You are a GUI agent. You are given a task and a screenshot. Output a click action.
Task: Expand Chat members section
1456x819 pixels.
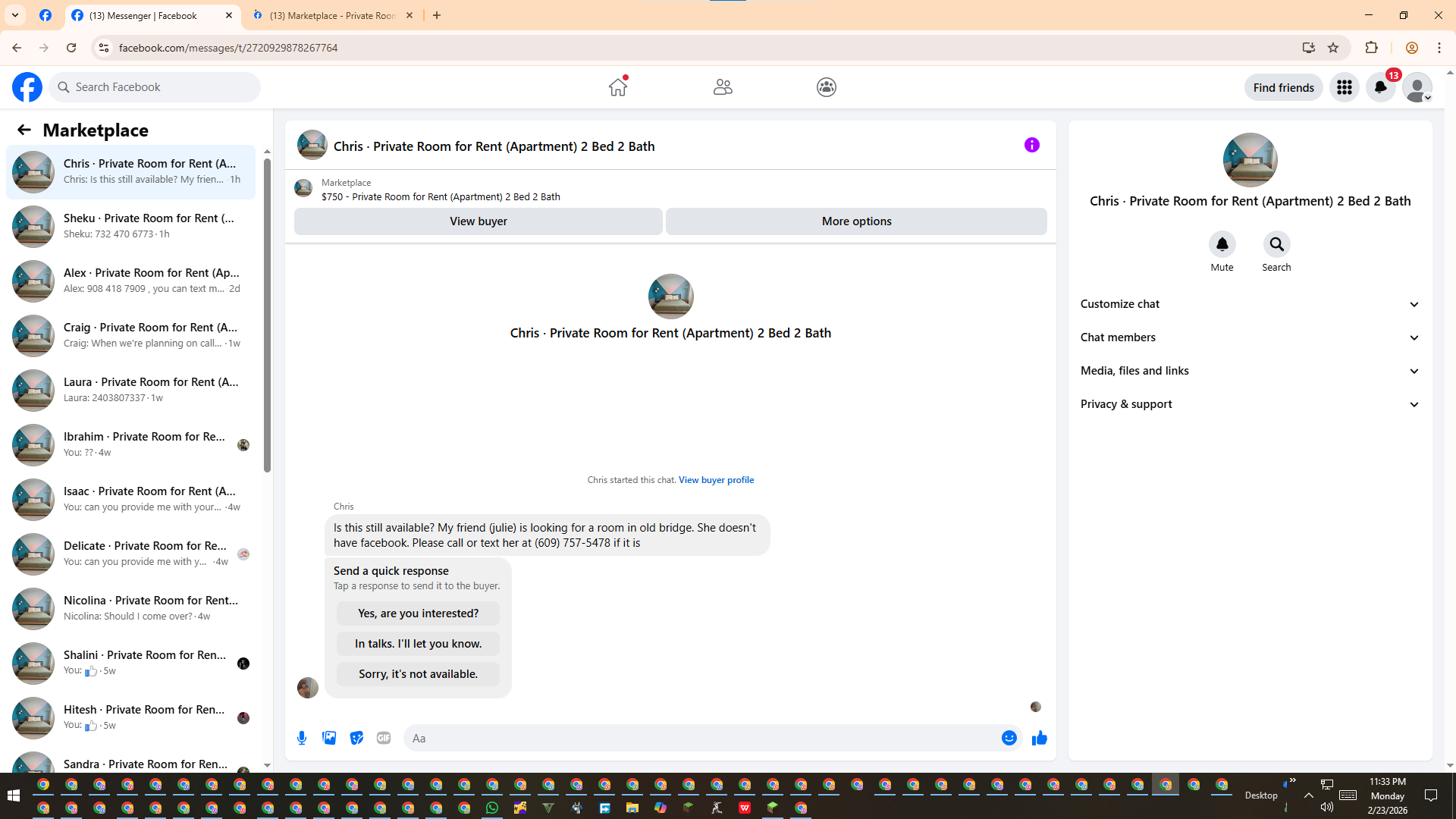coord(1249,337)
